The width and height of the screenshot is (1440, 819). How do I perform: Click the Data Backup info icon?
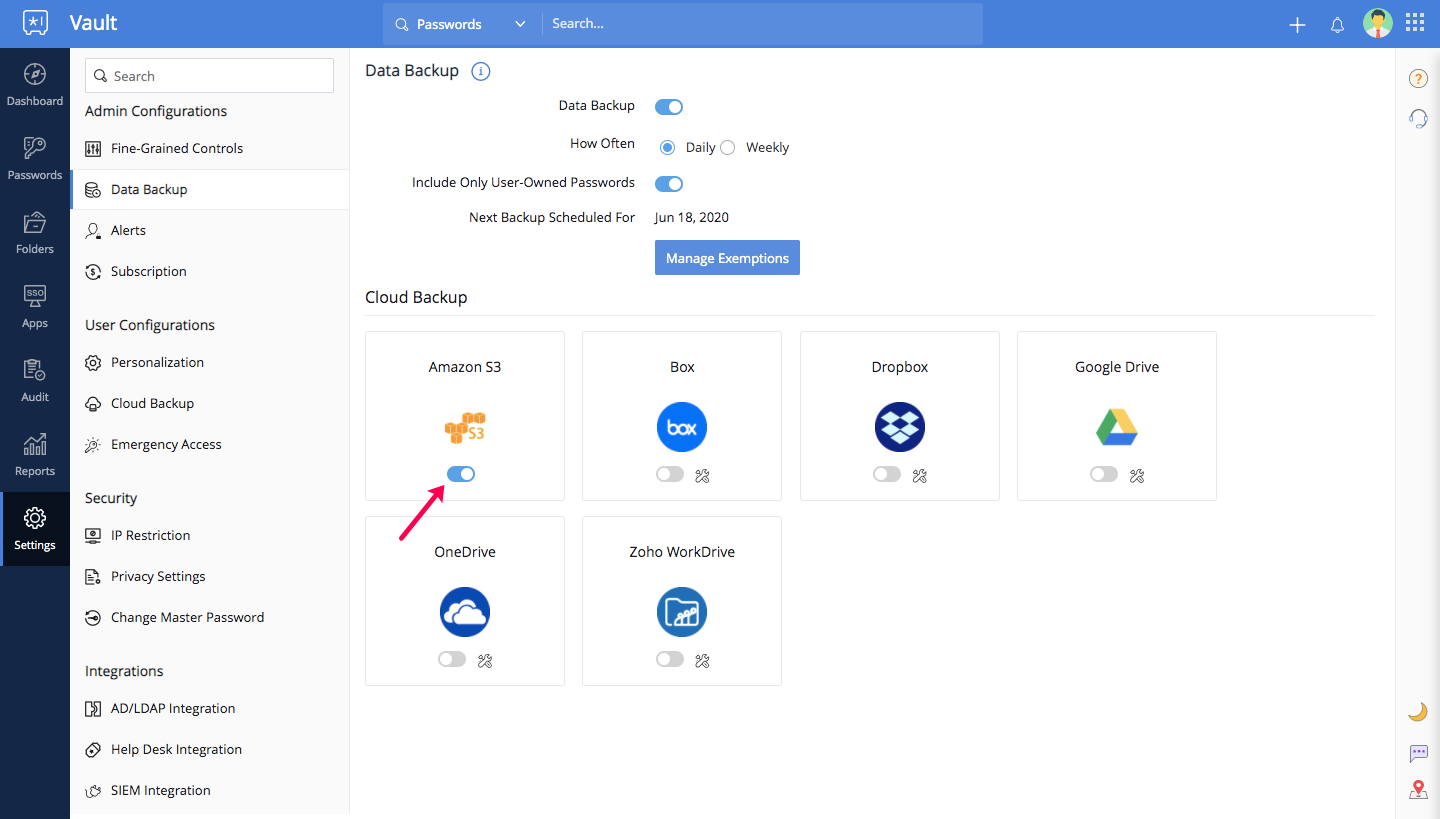coord(481,71)
